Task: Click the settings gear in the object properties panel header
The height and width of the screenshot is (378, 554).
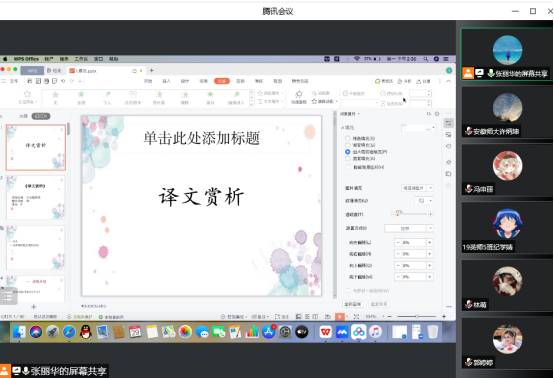Action: pyautogui.click(x=437, y=114)
